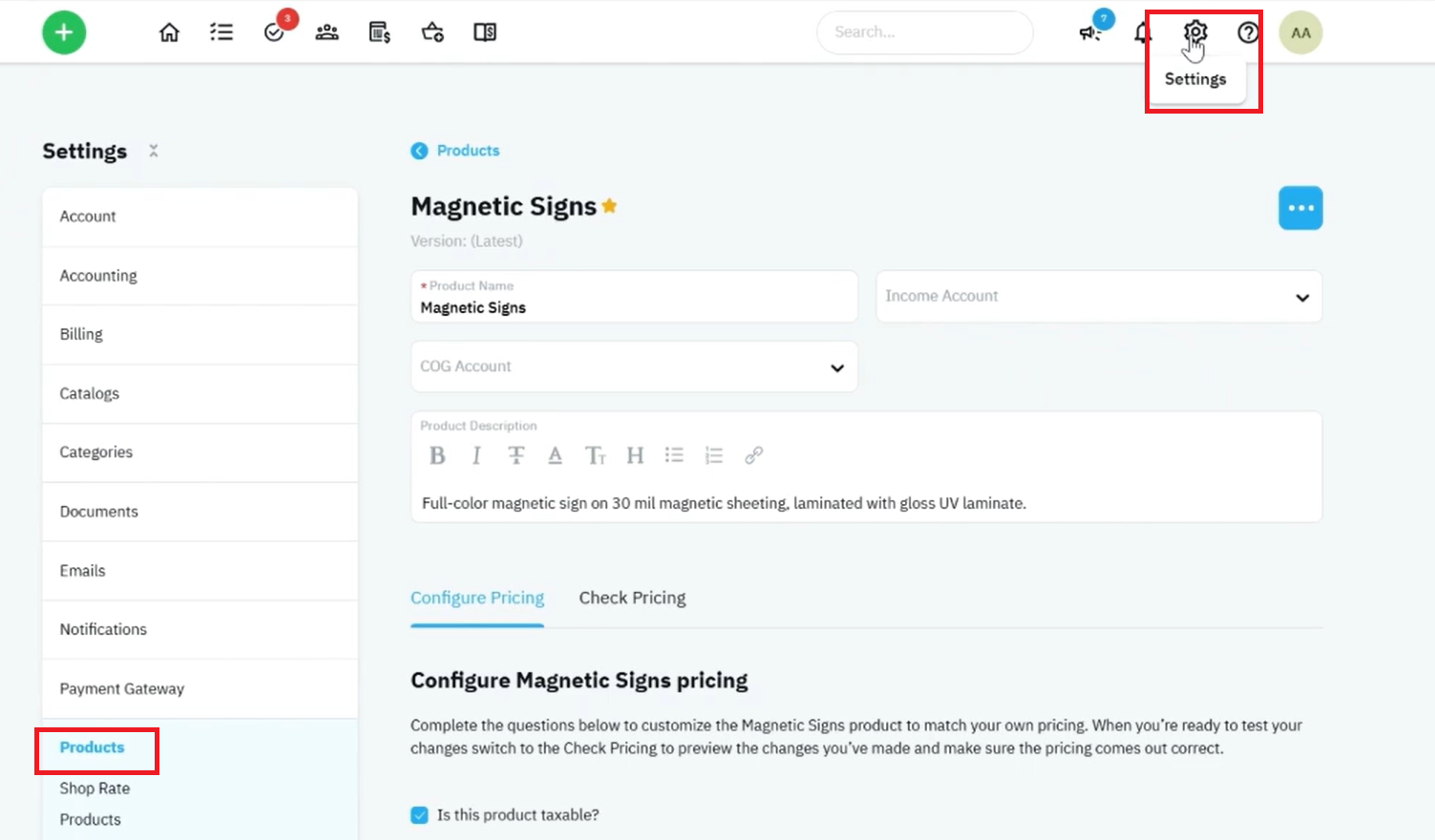Select Emails in Settings sidebar
The width and height of the screenshot is (1435, 840).
click(200, 571)
